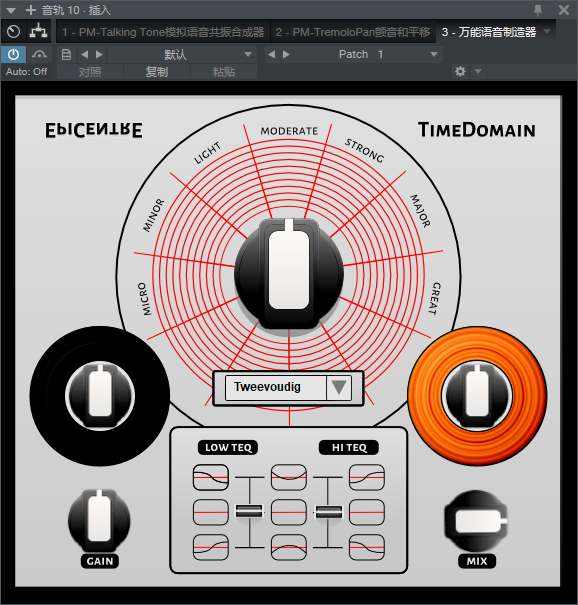
Task: Select LOW TEQ bottom low-boost curve icon
Action: click(211, 547)
